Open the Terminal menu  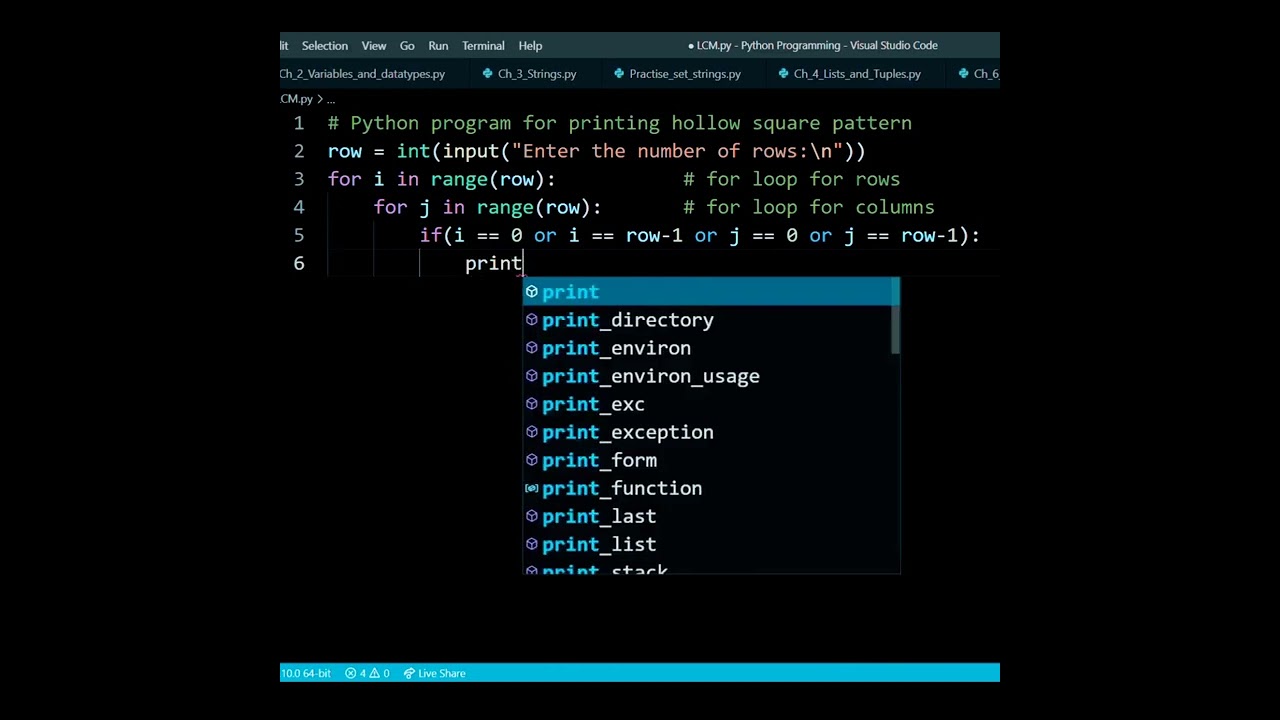[x=483, y=45]
